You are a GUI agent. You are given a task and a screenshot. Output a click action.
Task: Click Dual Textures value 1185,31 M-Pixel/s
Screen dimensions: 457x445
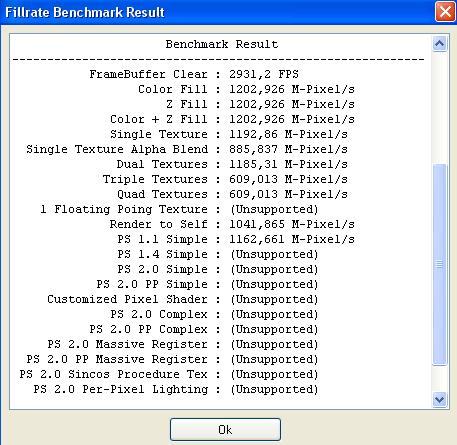click(x=288, y=164)
